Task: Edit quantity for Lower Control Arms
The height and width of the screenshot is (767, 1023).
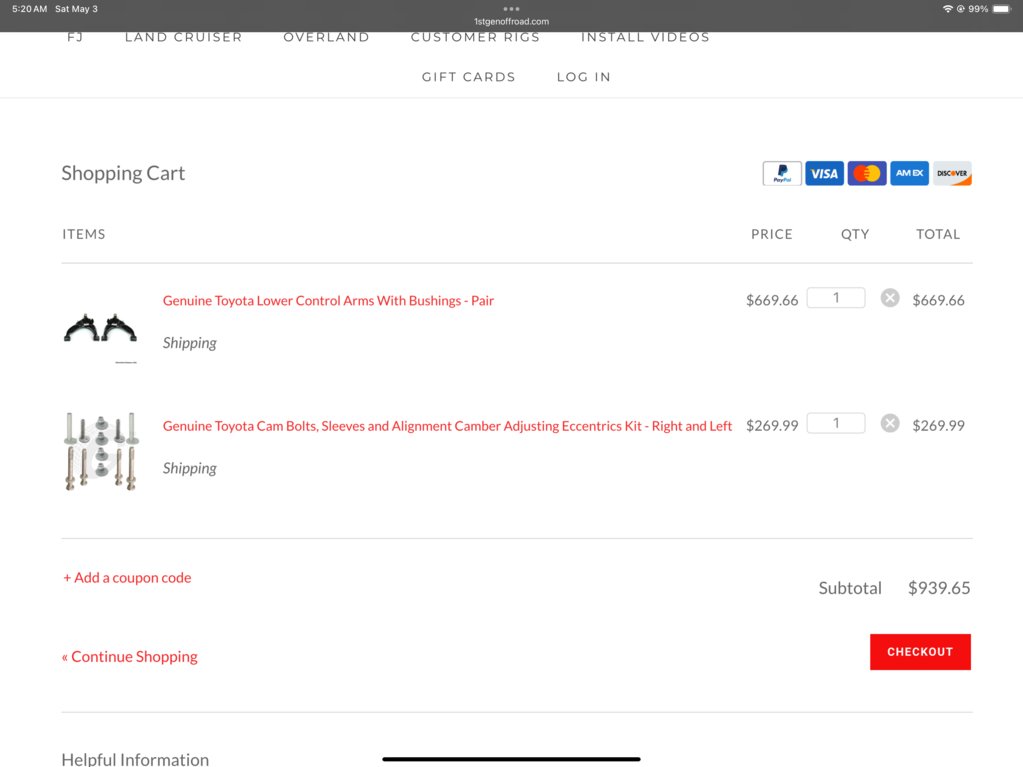Action: click(x=836, y=298)
